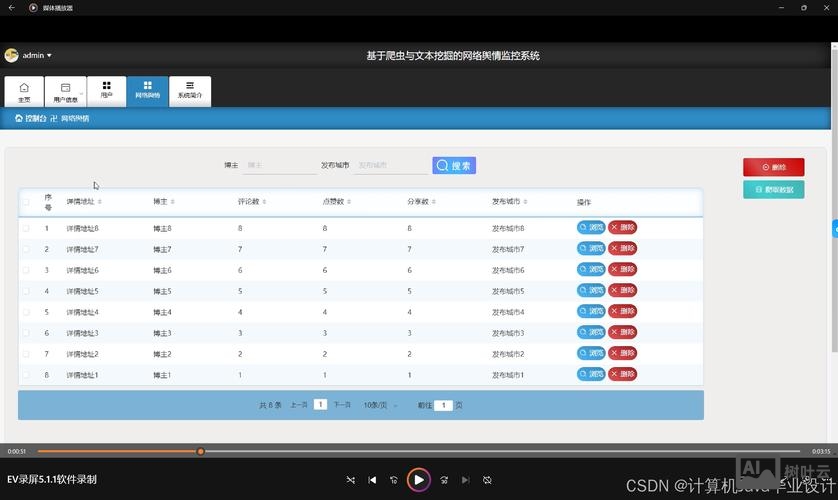Click the 上一页 previous page link

(x=299, y=405)
